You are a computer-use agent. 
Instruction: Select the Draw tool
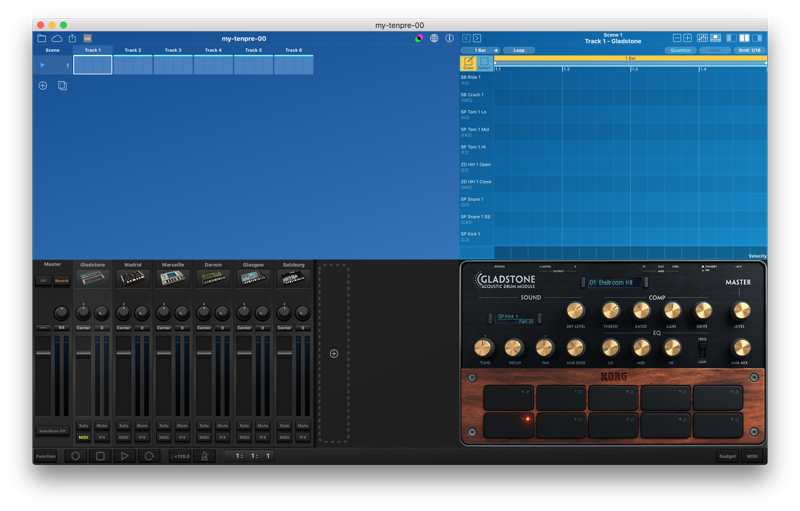[468, 63]
